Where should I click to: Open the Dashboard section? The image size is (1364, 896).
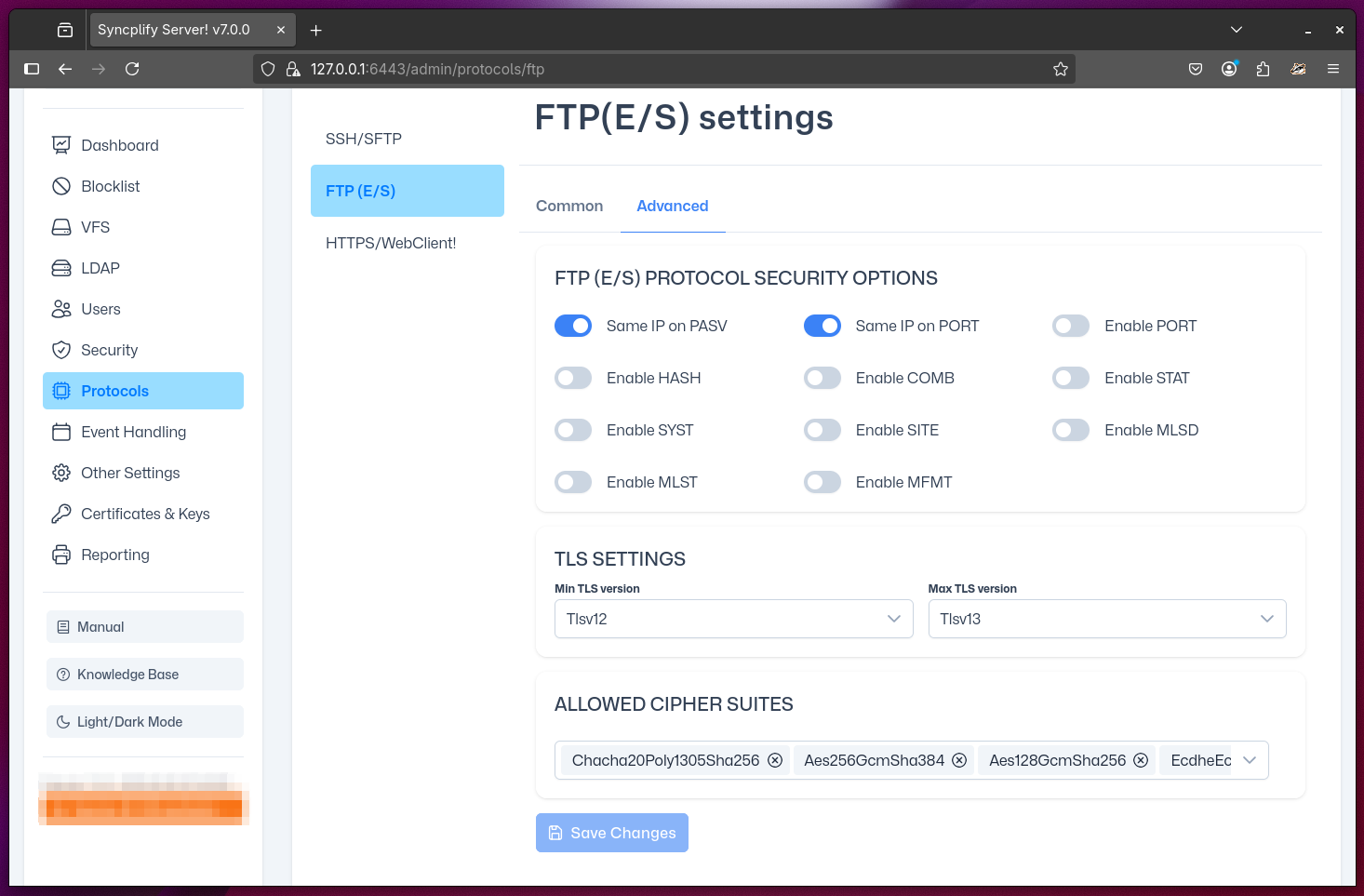point(61,145)
